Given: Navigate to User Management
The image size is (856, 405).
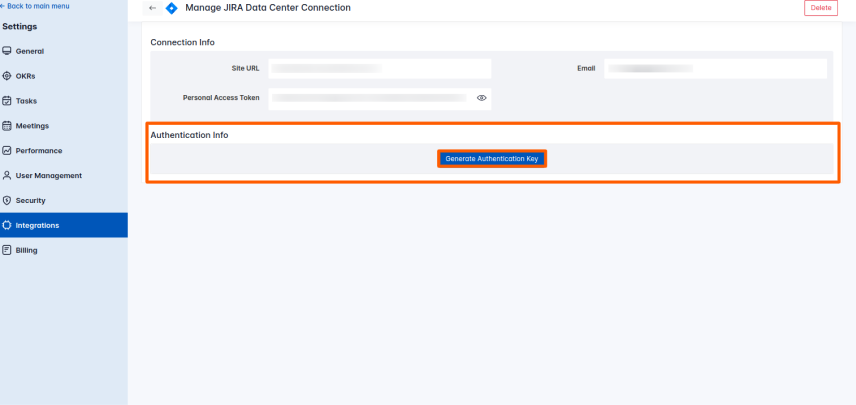Looking at the screenshot, I should point(64,176).
